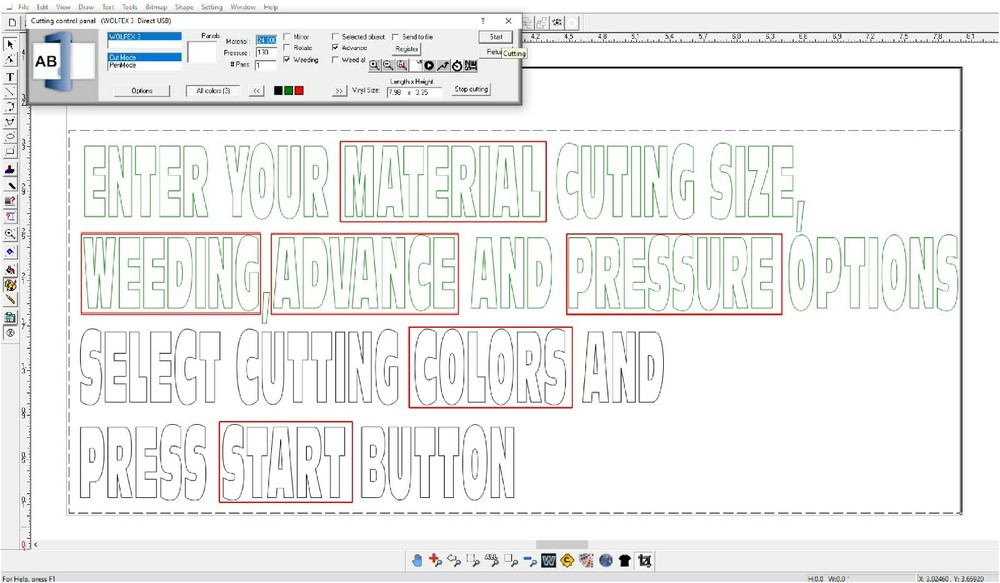The image size is (1000, 583).
Task: Open the Bitmap menu
Action: pyautogui.click(x=156, y=6)
